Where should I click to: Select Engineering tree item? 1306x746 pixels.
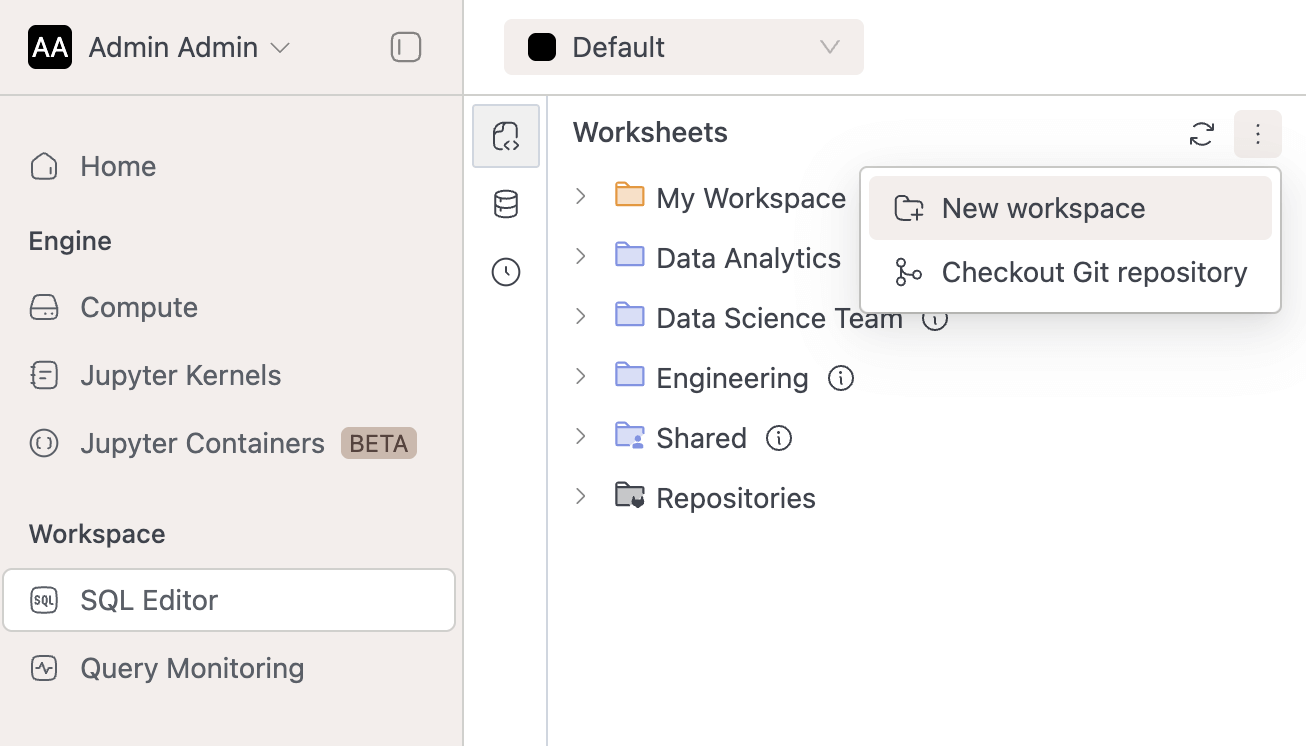pyautogui.click(x=732, y=378)
